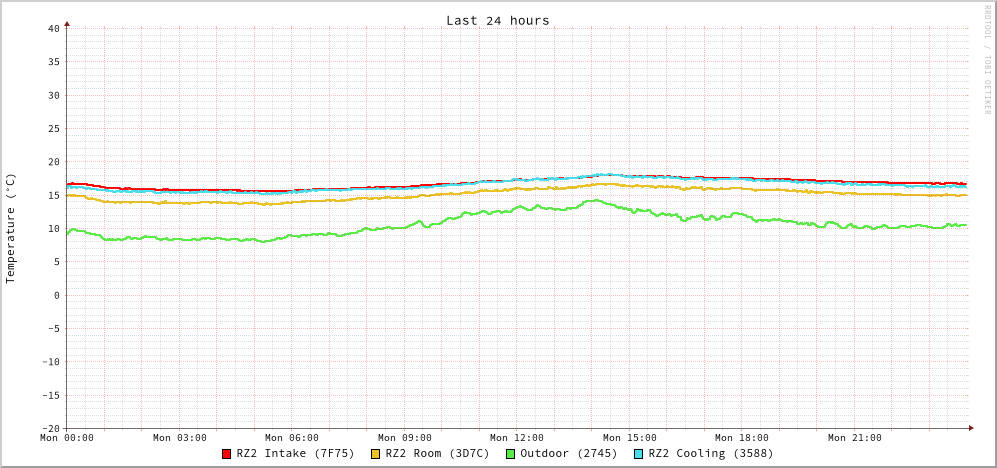The width and height of the screenshot is (997, 468).
Task: Click the arrow at the x-axis right end
Action: [x=970, y=428]
